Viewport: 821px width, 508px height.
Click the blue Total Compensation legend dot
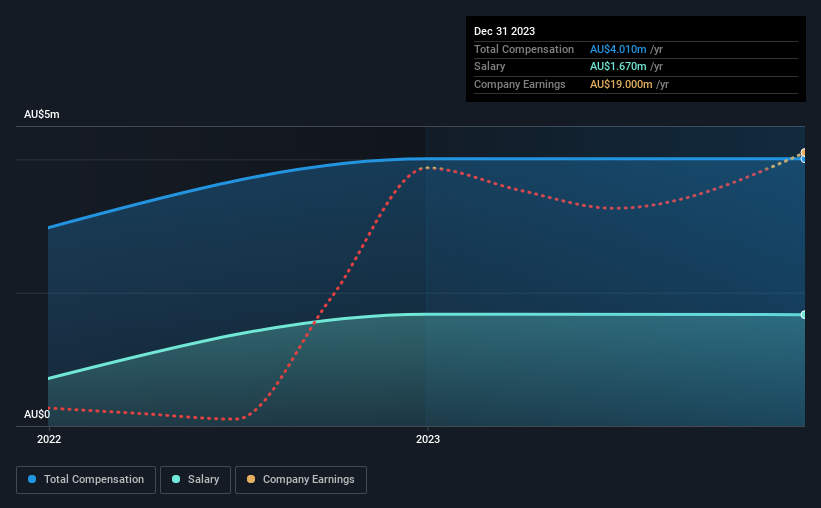pyautogui.click(x=32, y=479)
